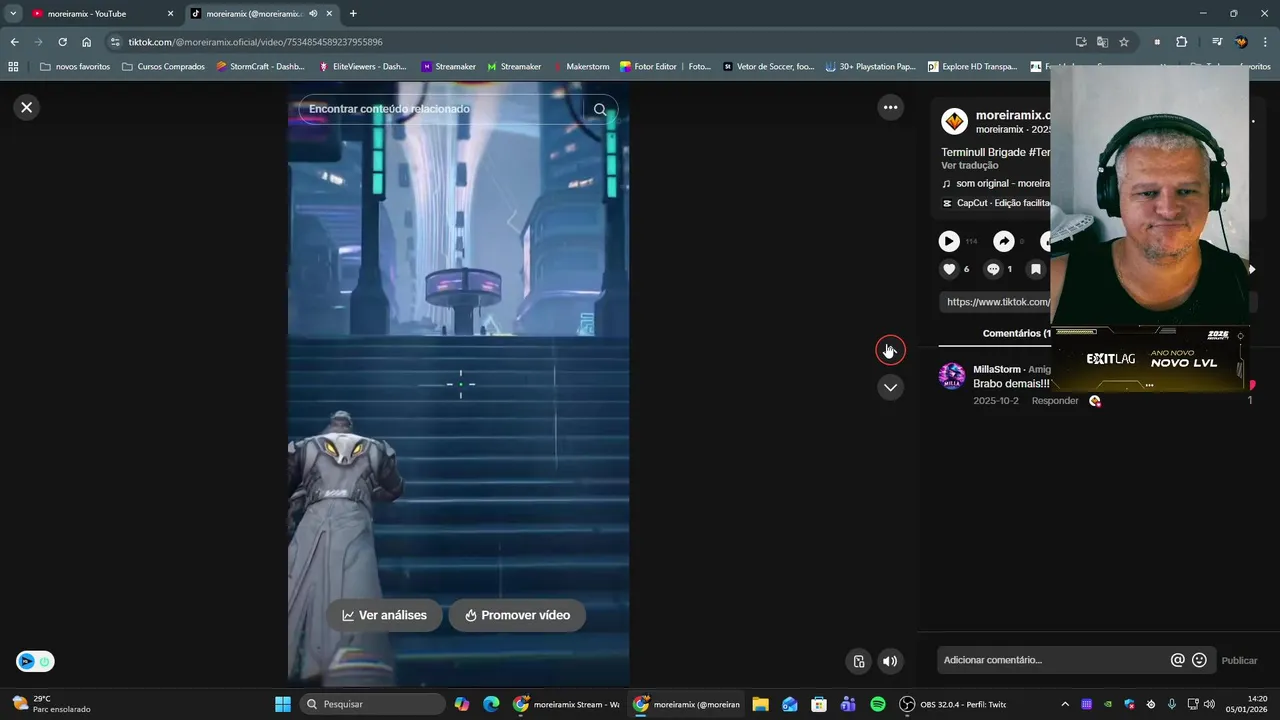
Task: Go to previous video with up arrow
Action: [x=890, y=349]
